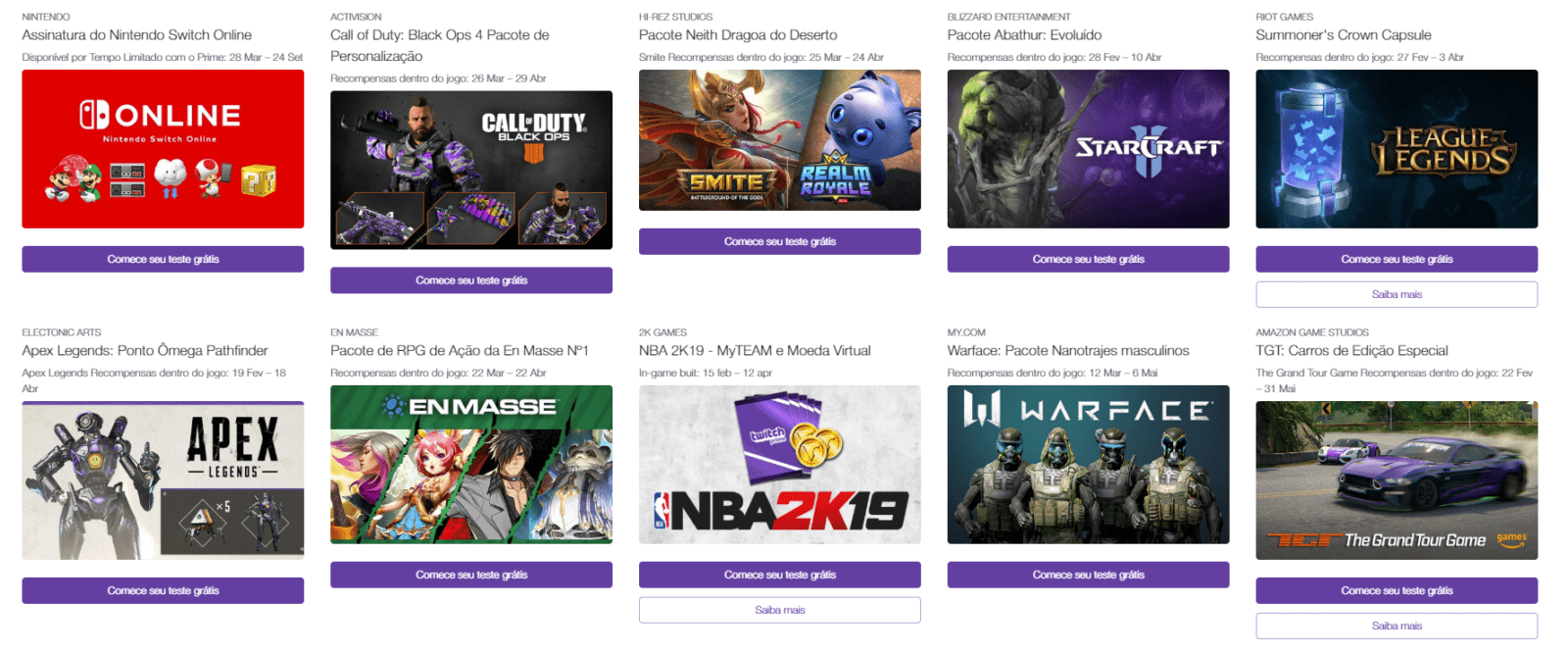
Task: Click the EN MASSE publisher label
Action: pos(354,332)
